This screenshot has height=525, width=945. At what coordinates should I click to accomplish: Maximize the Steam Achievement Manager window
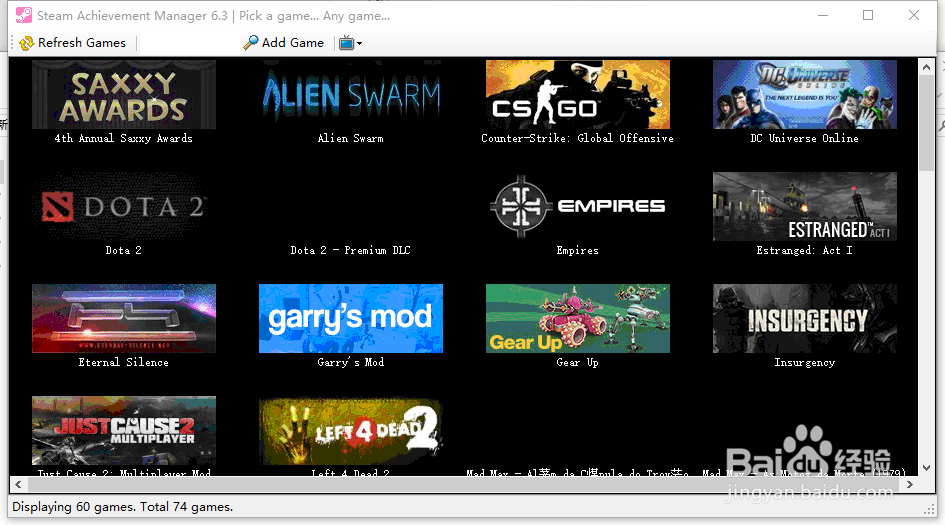(x=868, y=15)
